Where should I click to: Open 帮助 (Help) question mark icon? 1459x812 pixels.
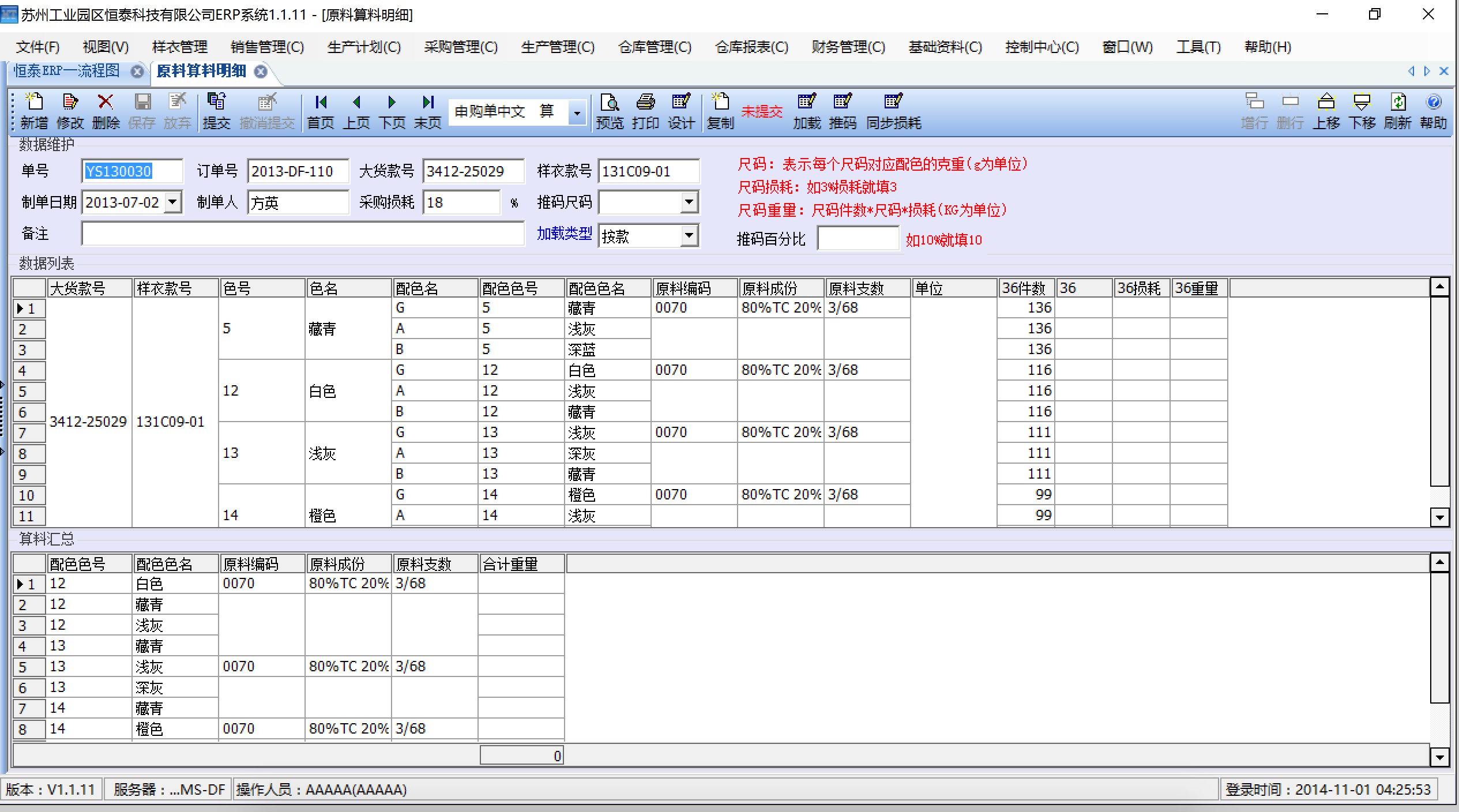click(x=1434, y=111)
